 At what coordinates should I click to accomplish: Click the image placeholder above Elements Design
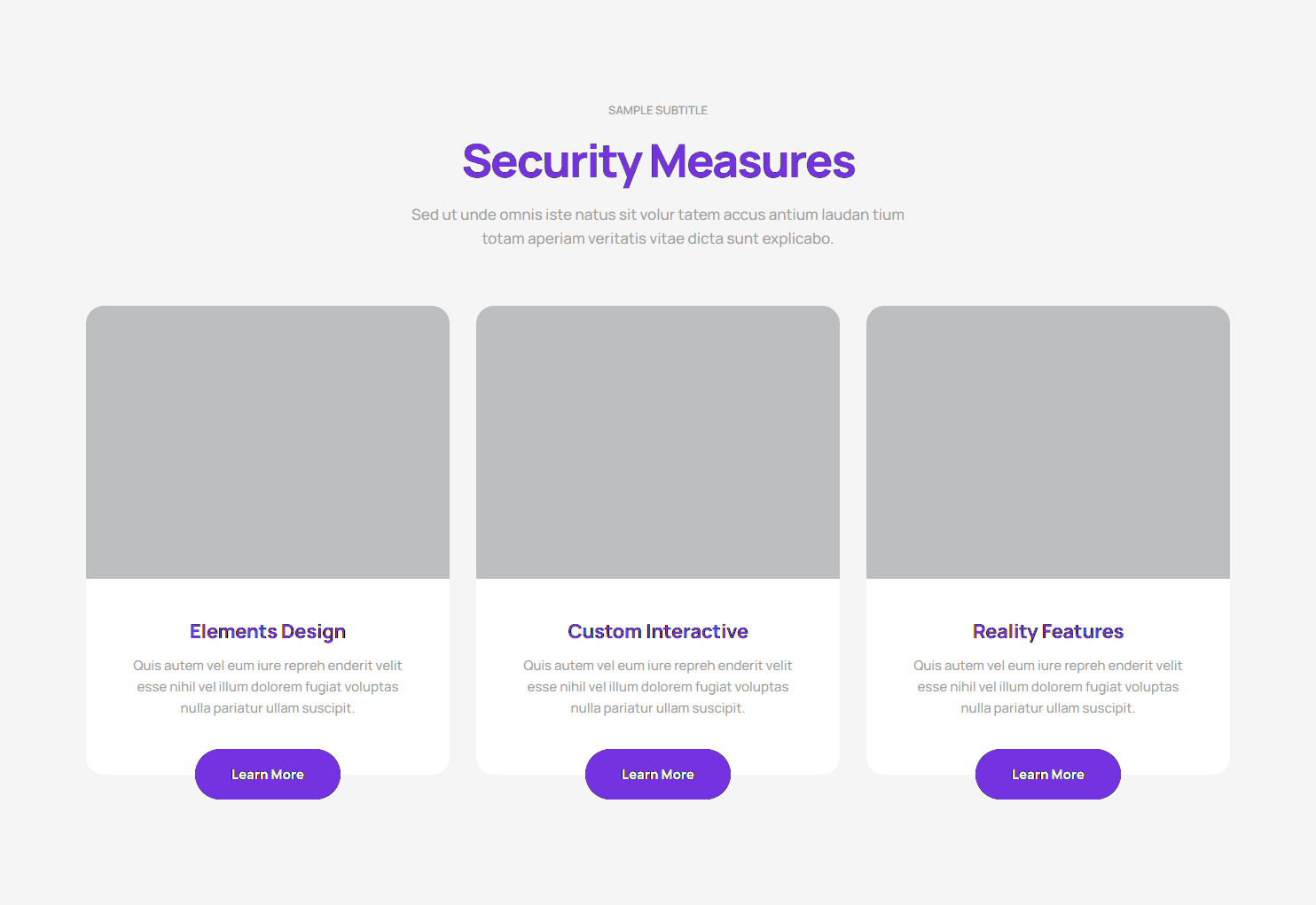tap(268, 442)
